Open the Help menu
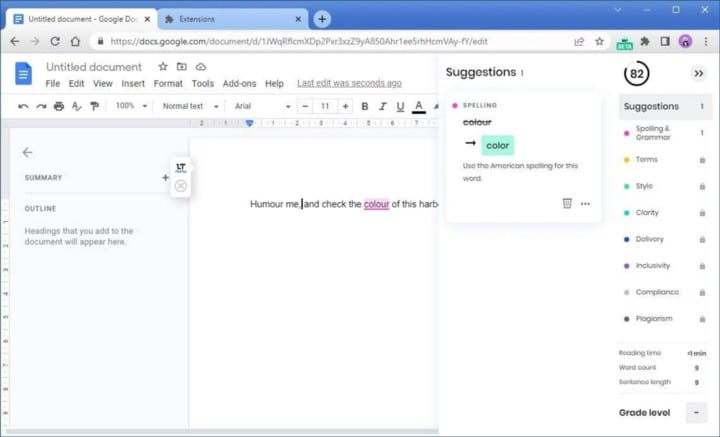Image resolution: width=720 pixels, height=437 pixels. 274,84
